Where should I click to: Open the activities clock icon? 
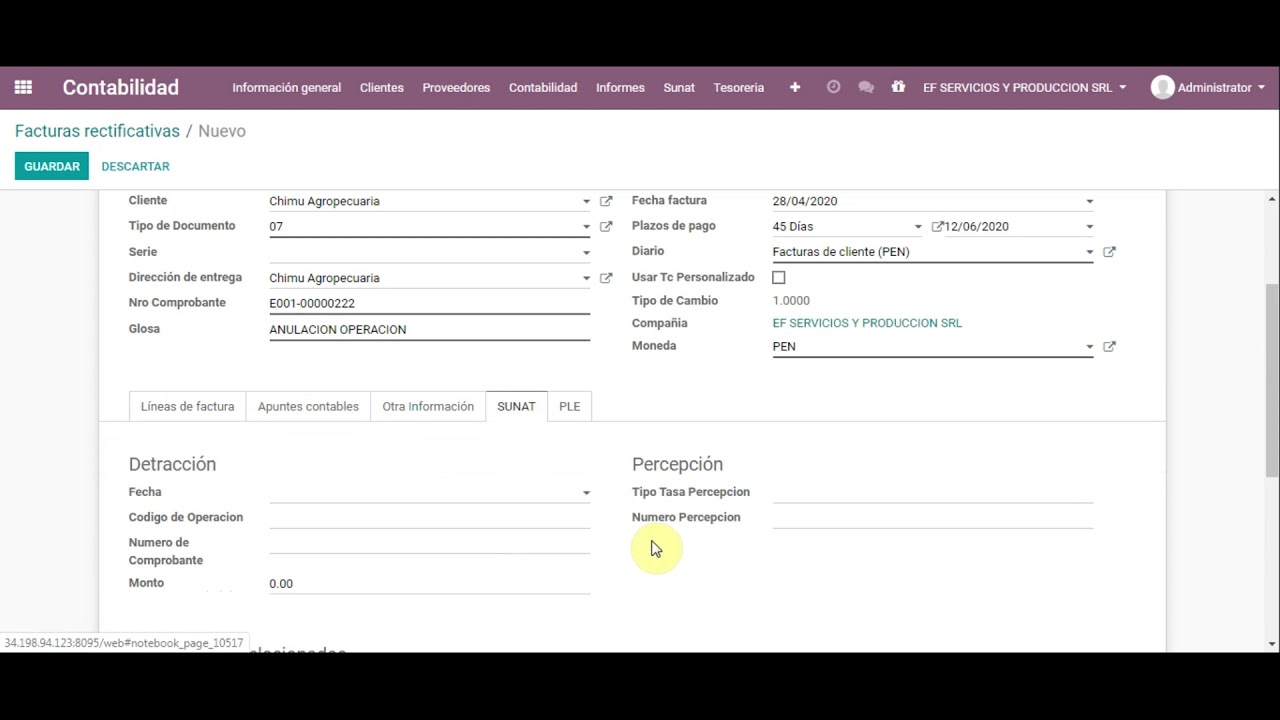(x=833, y=87)
